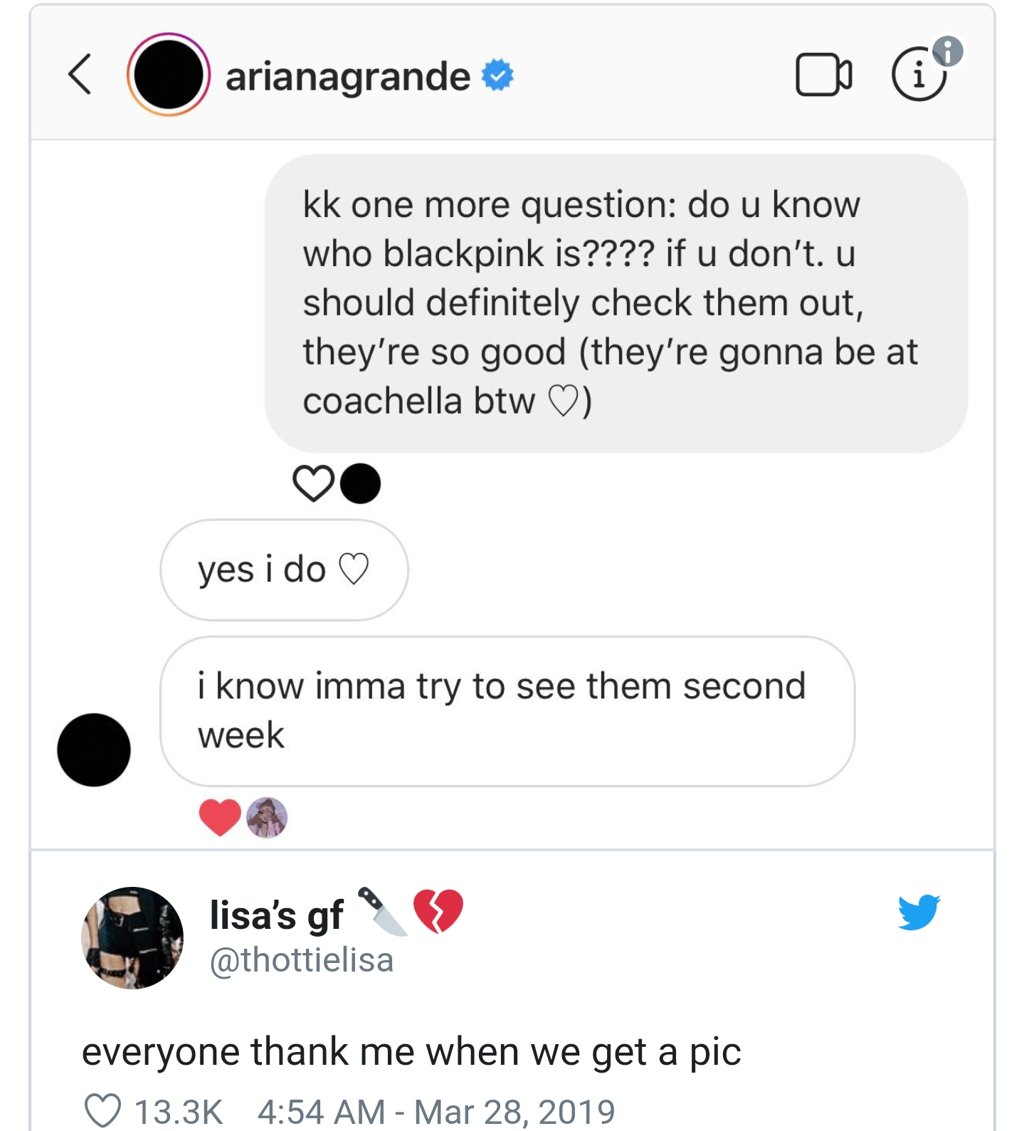Open the @thottielisa handle
The image size is (1024, 1131).
[301, 960]
